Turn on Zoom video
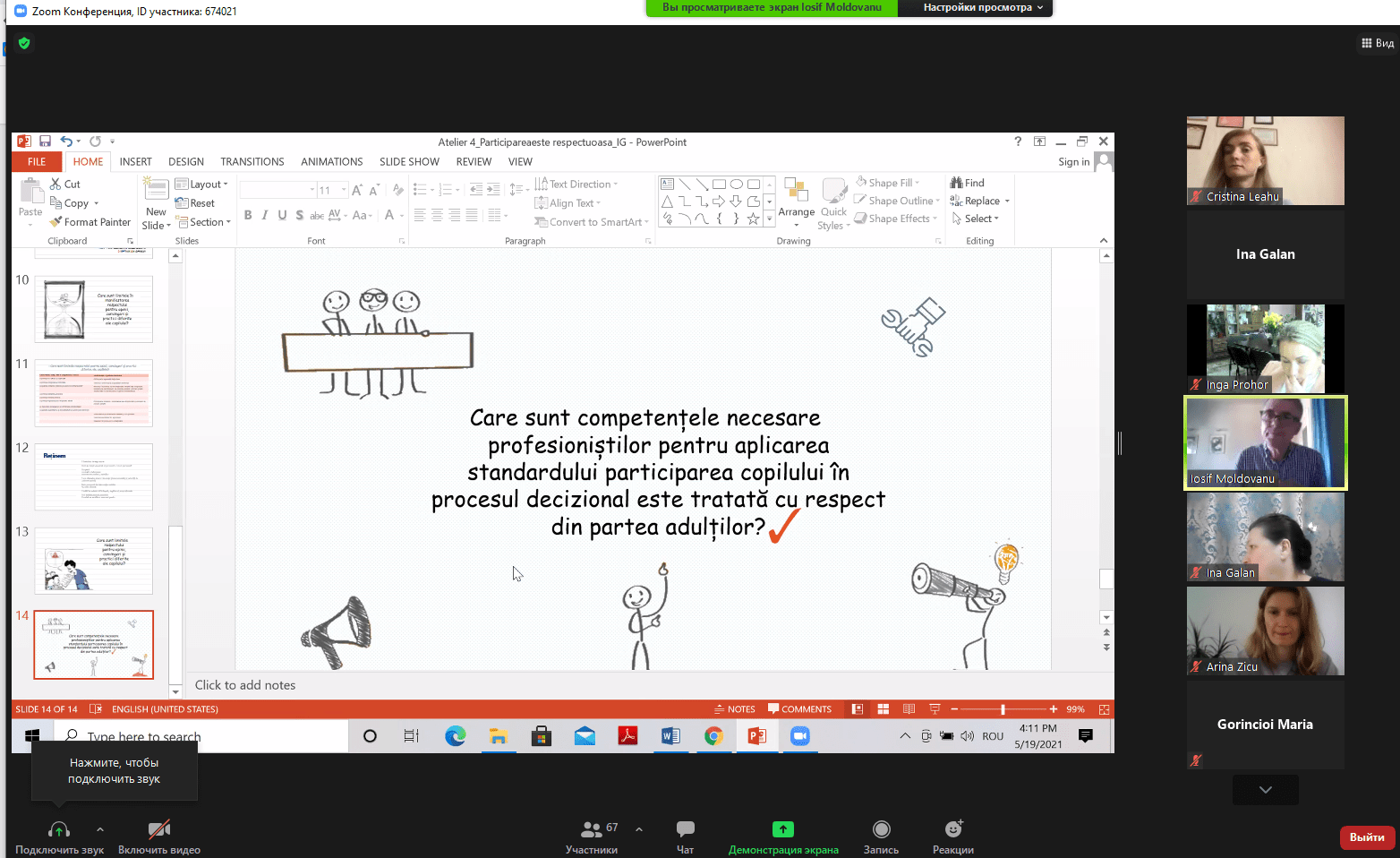This screenshot has width=1400, height=858. [x=159, y=837]
